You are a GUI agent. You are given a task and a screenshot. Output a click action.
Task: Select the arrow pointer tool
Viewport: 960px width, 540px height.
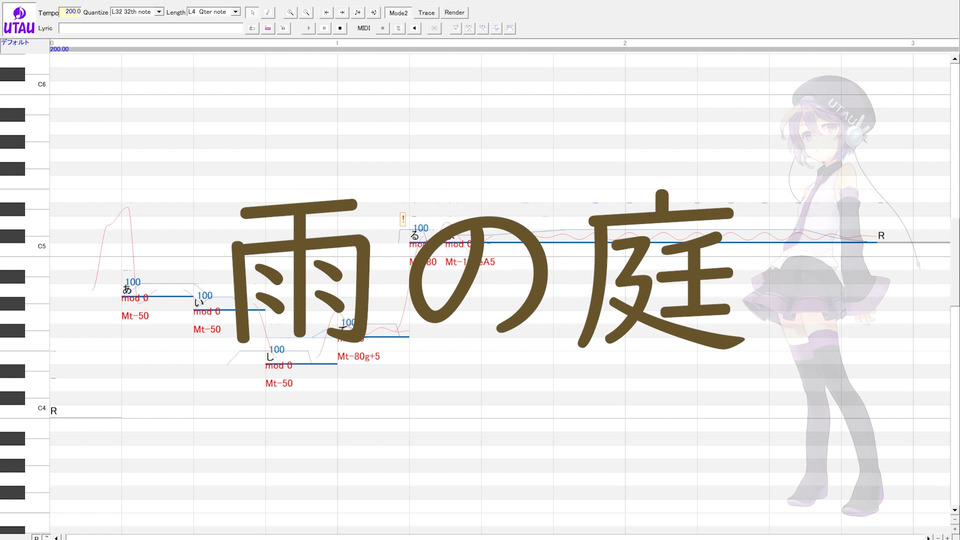[x=252, y=12]
